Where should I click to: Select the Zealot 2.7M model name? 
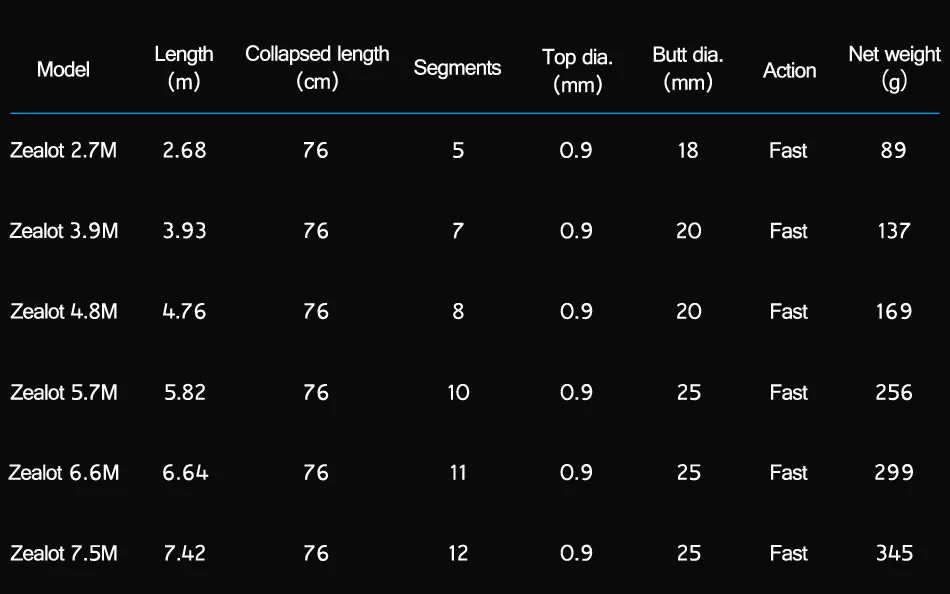(64, 150)
